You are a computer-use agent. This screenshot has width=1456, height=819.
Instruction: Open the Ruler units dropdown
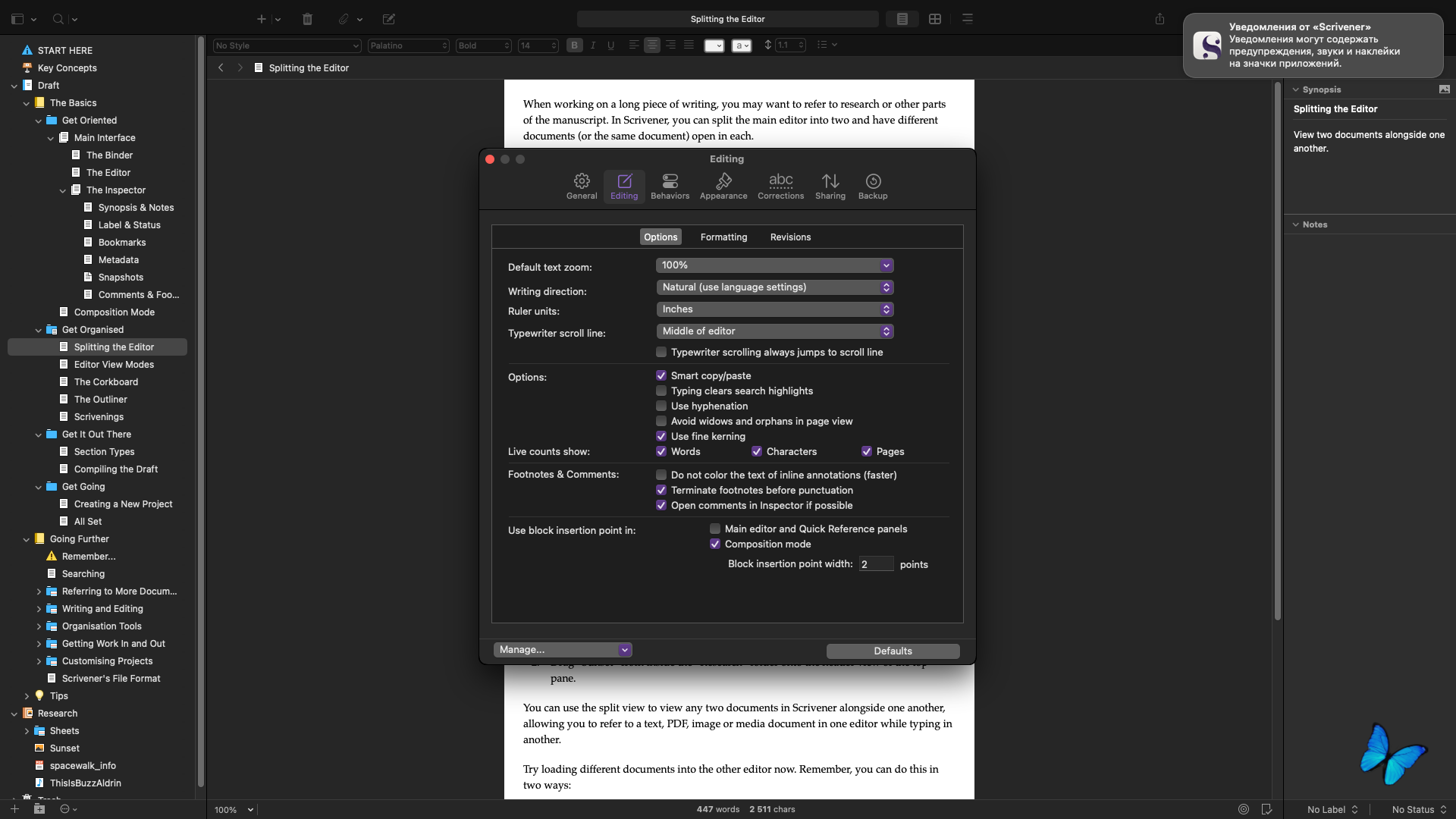click(x=773, y=309)
